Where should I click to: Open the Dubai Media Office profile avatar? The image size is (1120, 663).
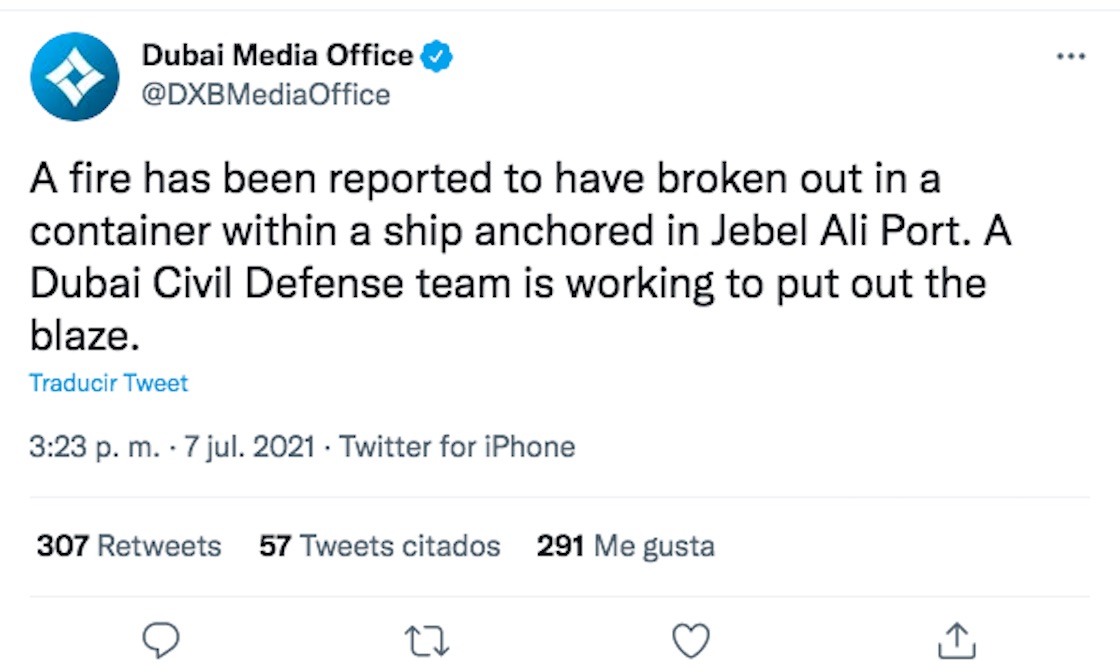click(75, 77)
